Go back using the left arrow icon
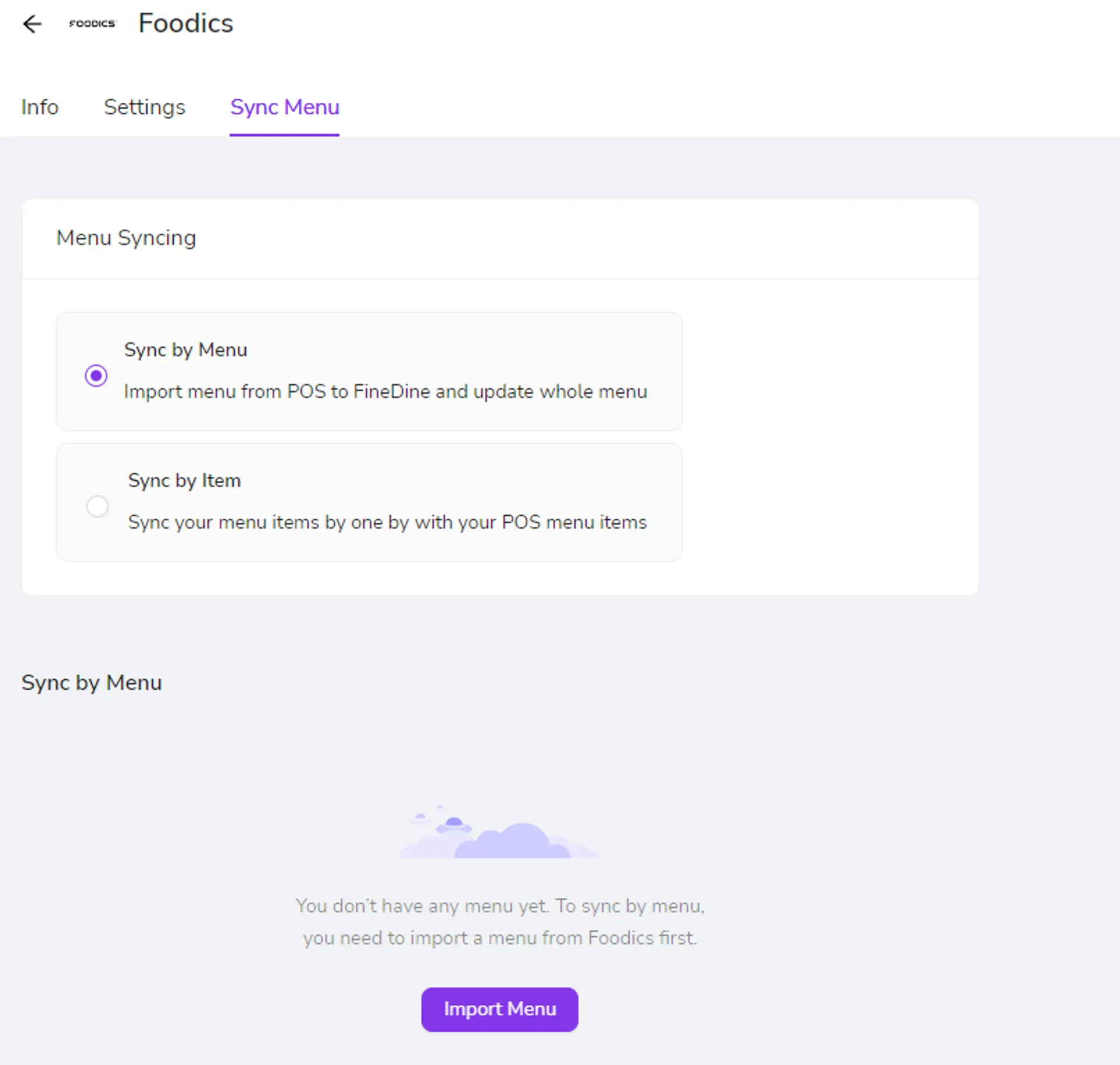The image size is (1120, 1065). coord(32,24)
